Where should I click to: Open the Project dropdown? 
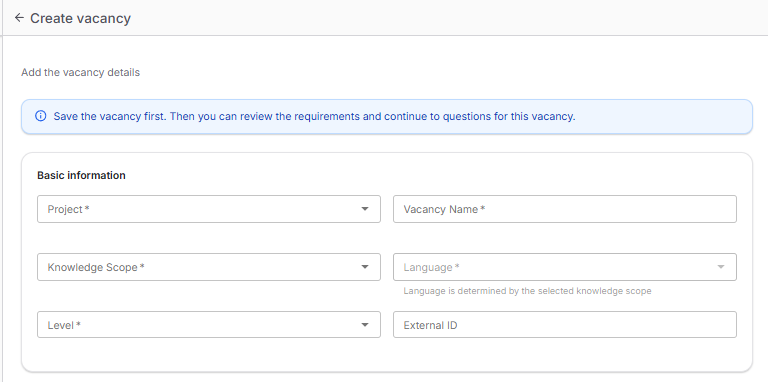click(x=209, y=209)
